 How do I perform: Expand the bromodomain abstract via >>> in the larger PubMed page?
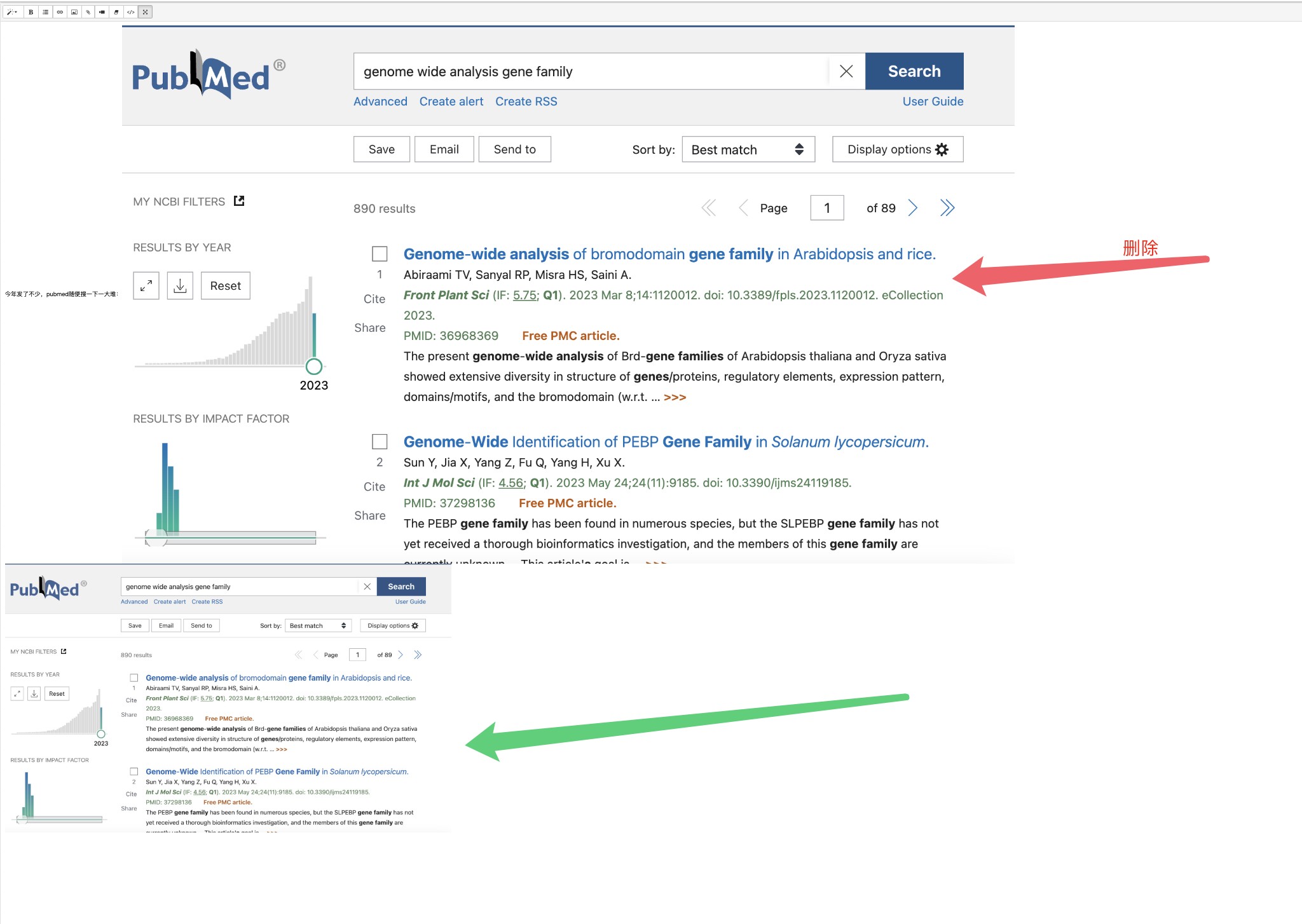point(675,397)
